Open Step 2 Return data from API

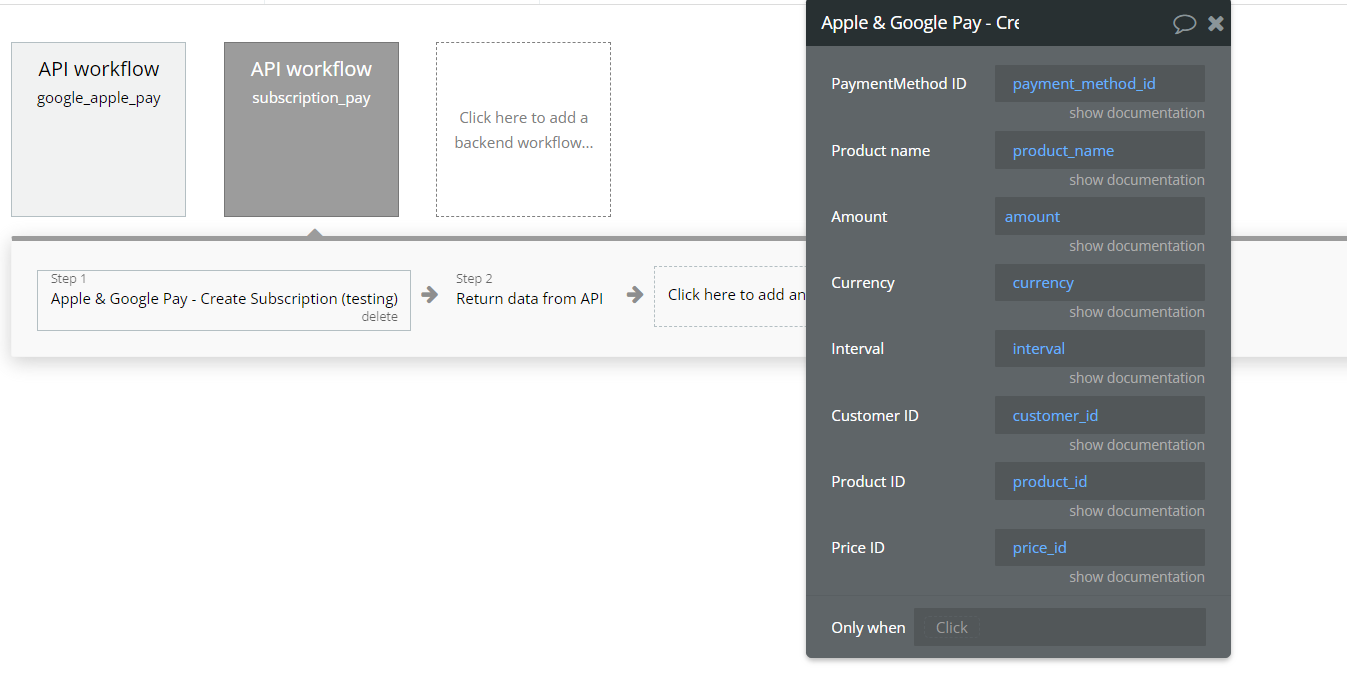click(x=529, y=299)
